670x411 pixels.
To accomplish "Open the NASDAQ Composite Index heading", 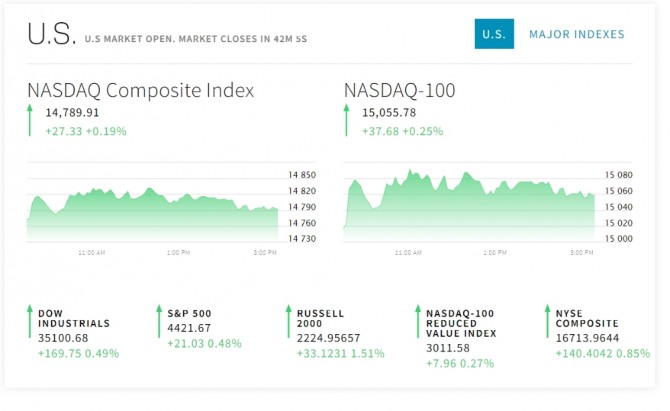I will 141,90.
